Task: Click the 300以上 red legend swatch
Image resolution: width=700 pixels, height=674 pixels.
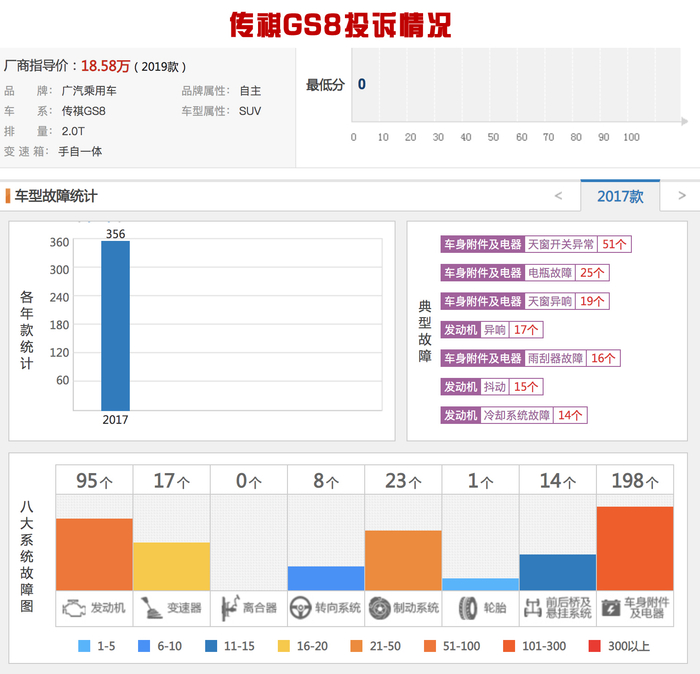Action: click(x=594, y=646)
